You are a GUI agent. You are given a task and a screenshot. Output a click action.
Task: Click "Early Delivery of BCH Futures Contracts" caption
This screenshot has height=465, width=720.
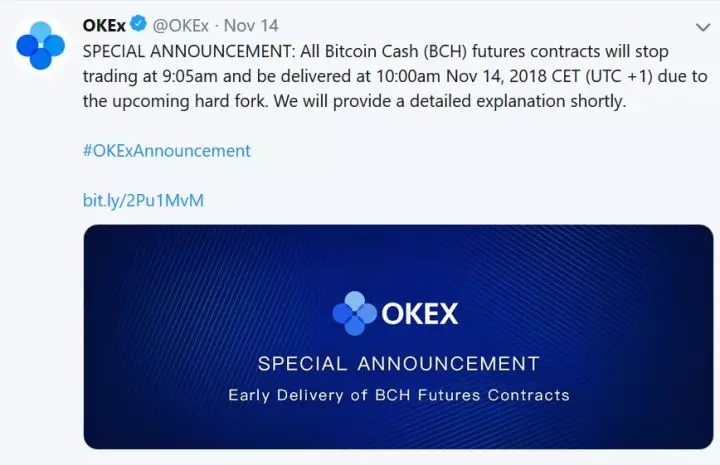(x=398, y=395)
